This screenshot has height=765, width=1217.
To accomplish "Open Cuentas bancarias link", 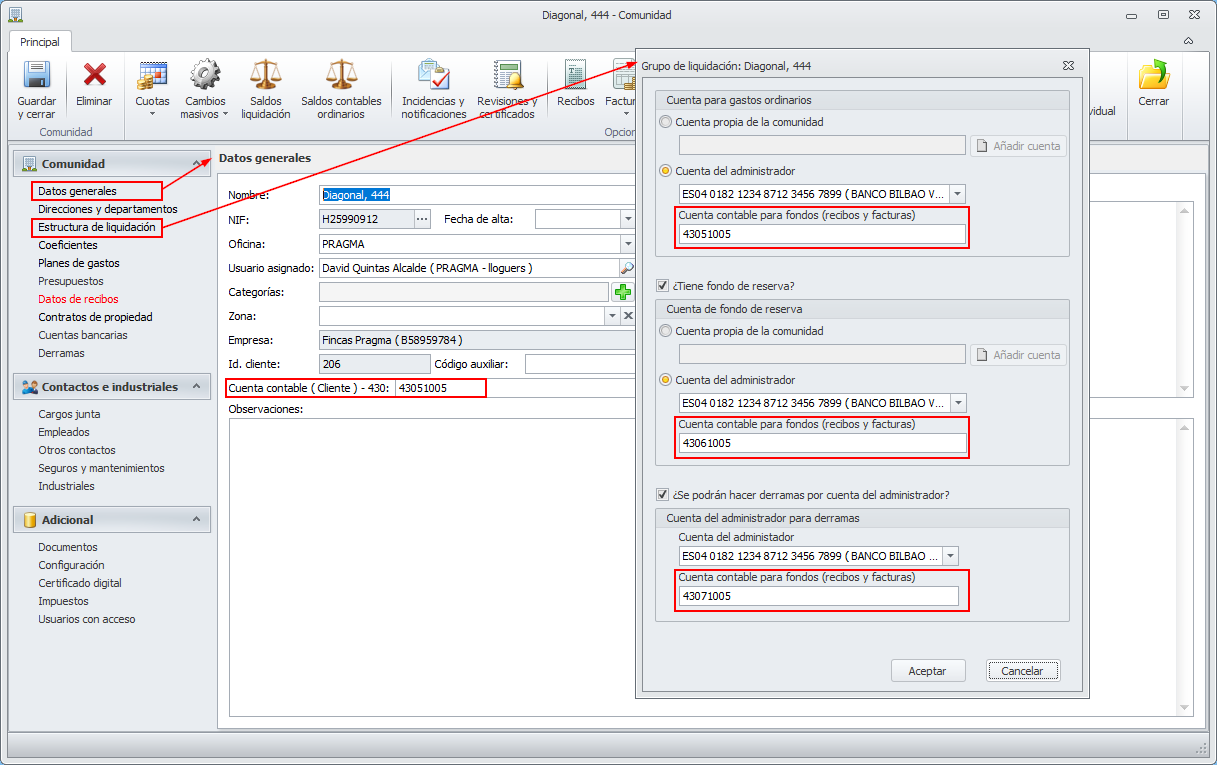I will coord(83,335).
